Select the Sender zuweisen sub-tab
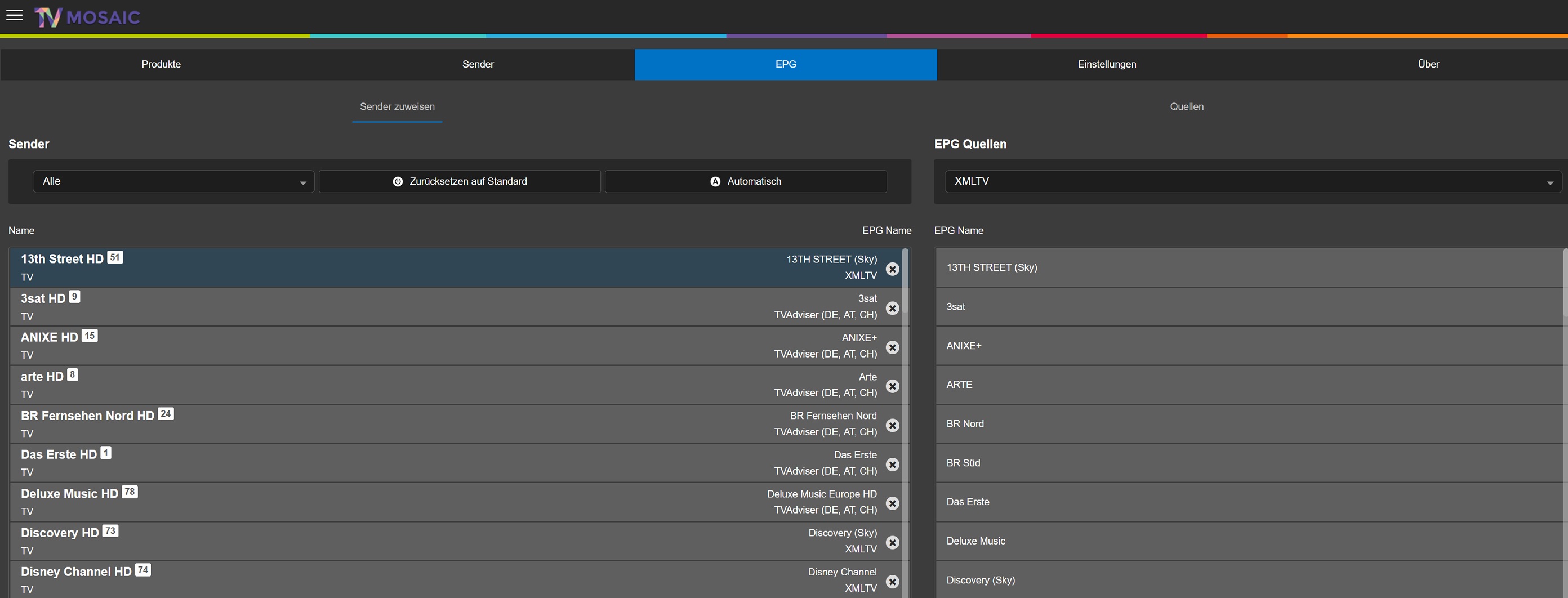This screenshot has height=598, width=1568. point(397,107)
